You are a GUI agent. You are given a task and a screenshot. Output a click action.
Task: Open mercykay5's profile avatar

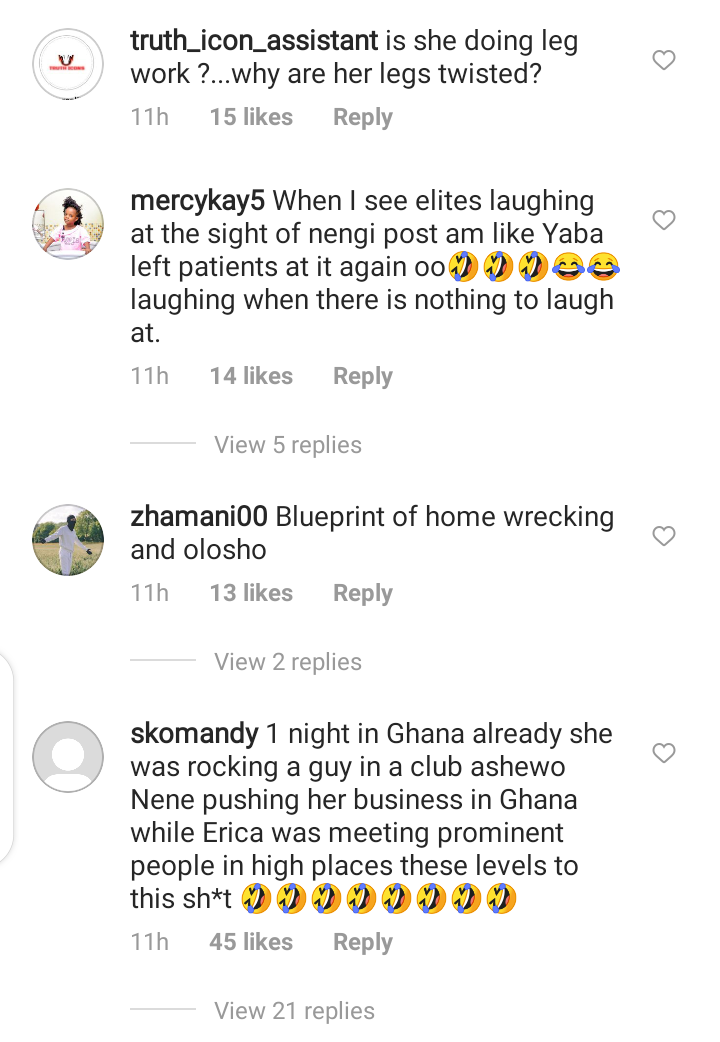[x=68, y=223]
